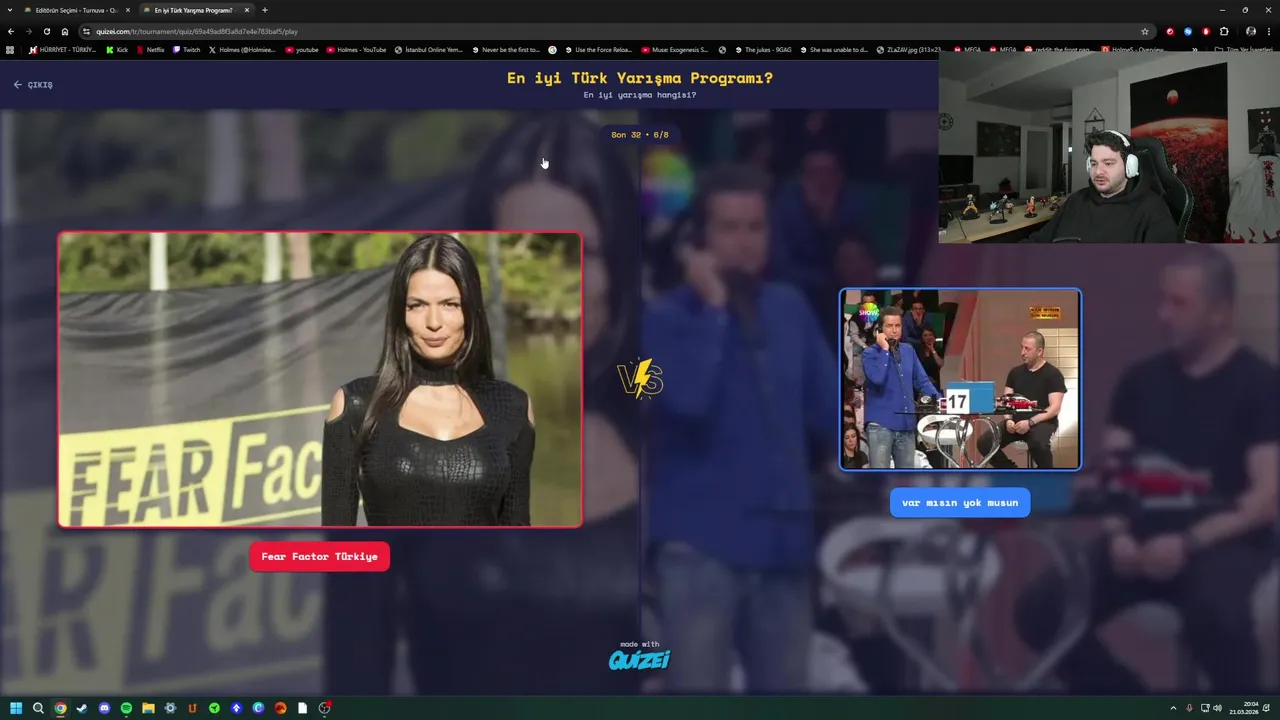Open the Chrome three-dot menu
The height and width of the screenshot is (720, 1280).
[x=1269, y=31]
